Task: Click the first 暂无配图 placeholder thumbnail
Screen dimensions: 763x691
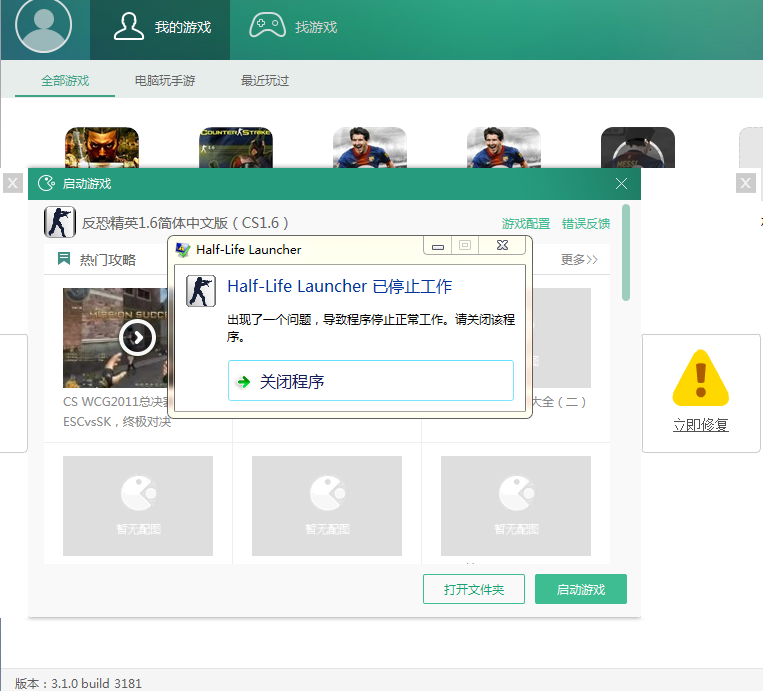Action: coord(138,506)
